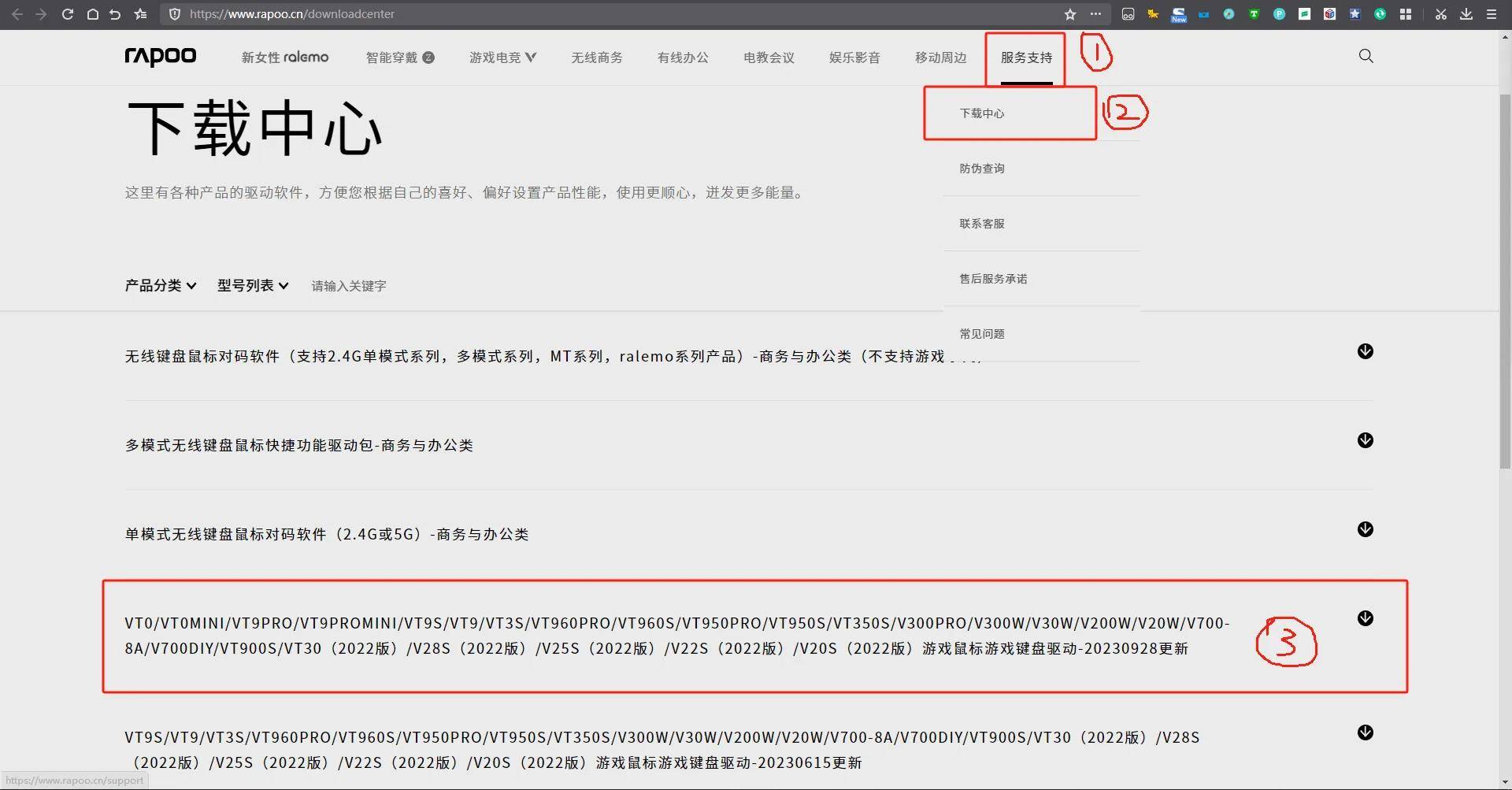Click the 单模式无线键盘鼠标对码软件（2.4G或5G） entry

click(327, 534)
